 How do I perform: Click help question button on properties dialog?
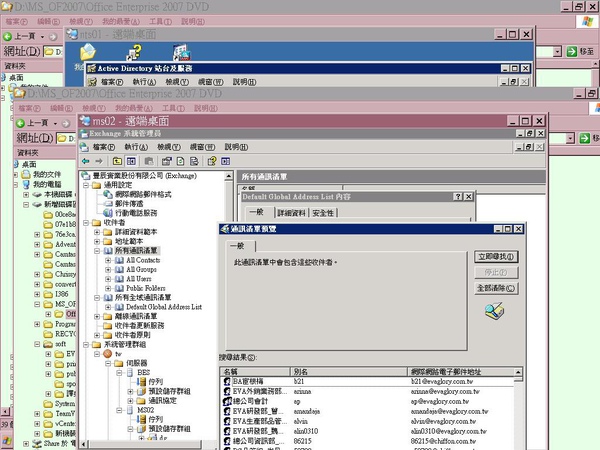457,197
